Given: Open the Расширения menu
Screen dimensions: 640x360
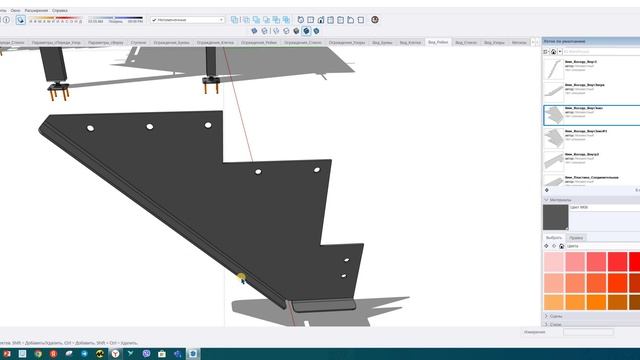Looking at the screenshot, I should coord(36,10).
